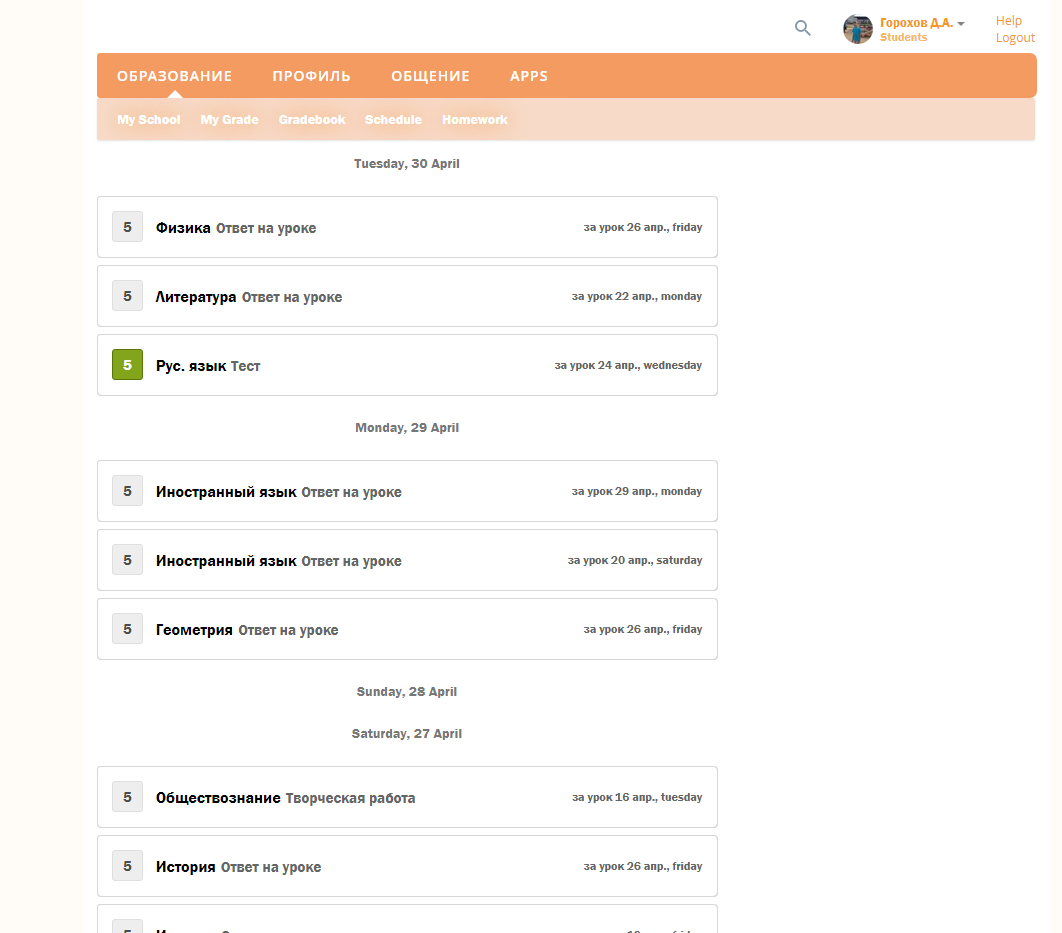Image resolution: width=1062 pixels, height=933 pixels.
Task: Click the 'Sunday, 28 April' date heading
Action: 406,692
